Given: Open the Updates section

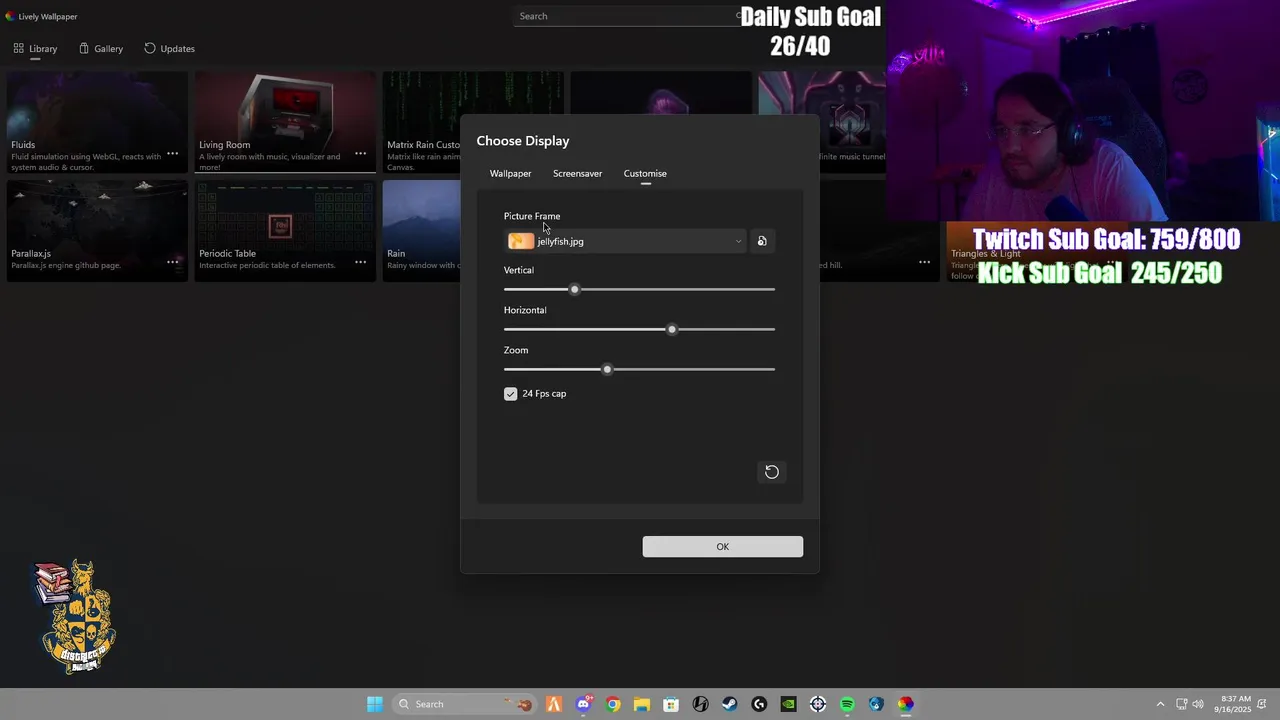Looking at the screenshot, I should point(169,48).
